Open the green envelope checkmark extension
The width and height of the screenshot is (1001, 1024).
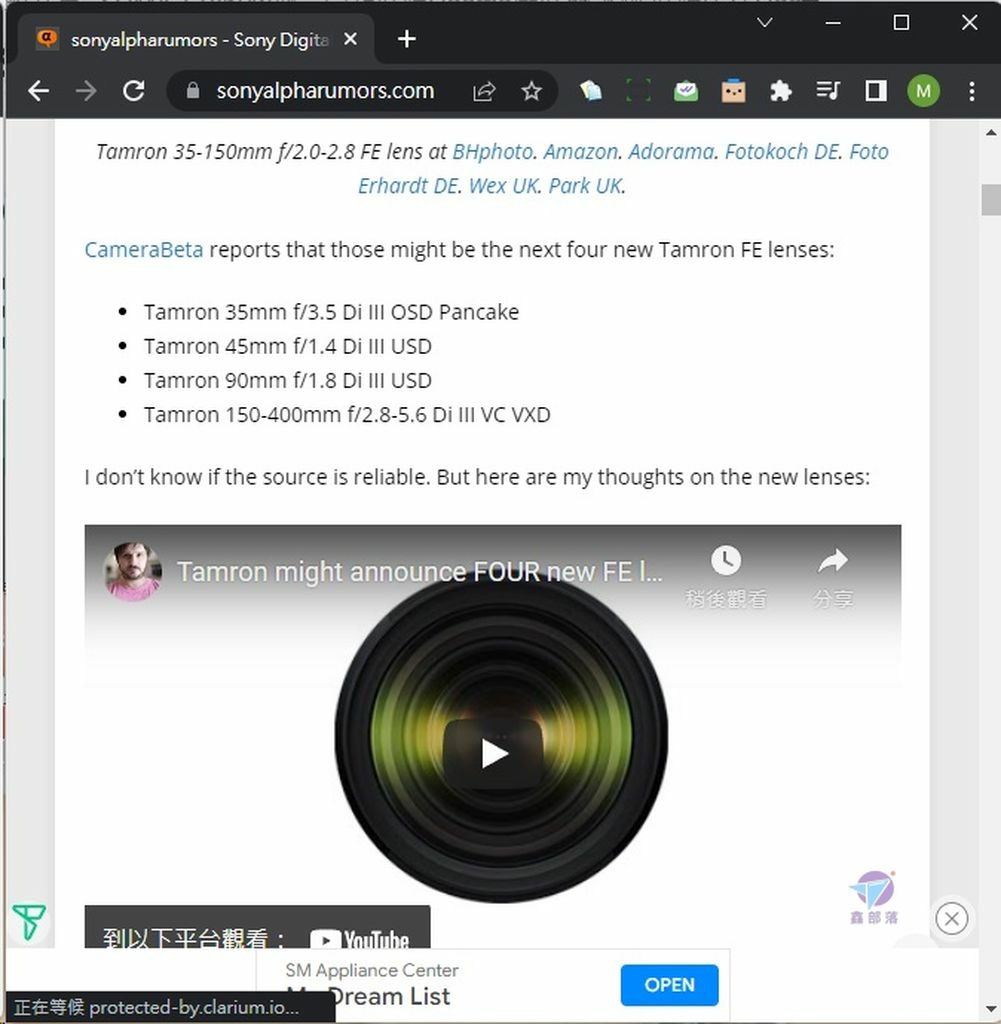point(686,91)
